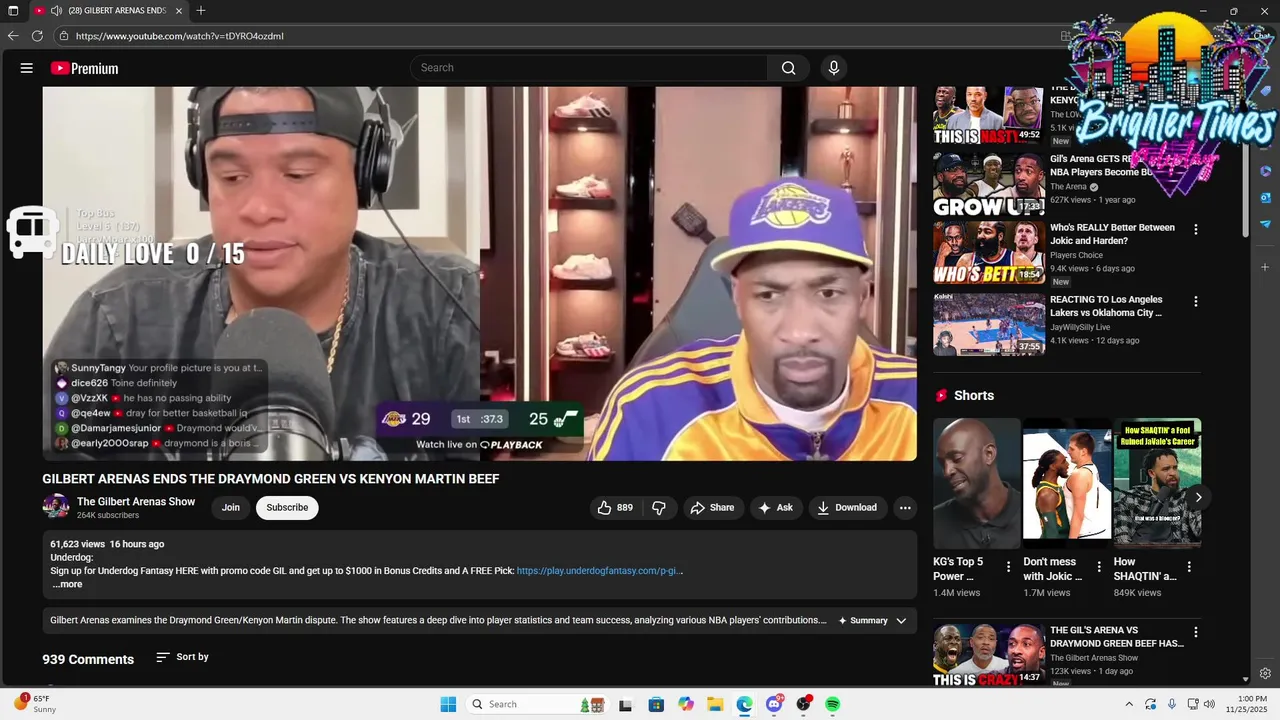This screenshot has height=720, width=1280.
Task: Open options for Draymond Green Beef video
Action: click(1195, 633)
